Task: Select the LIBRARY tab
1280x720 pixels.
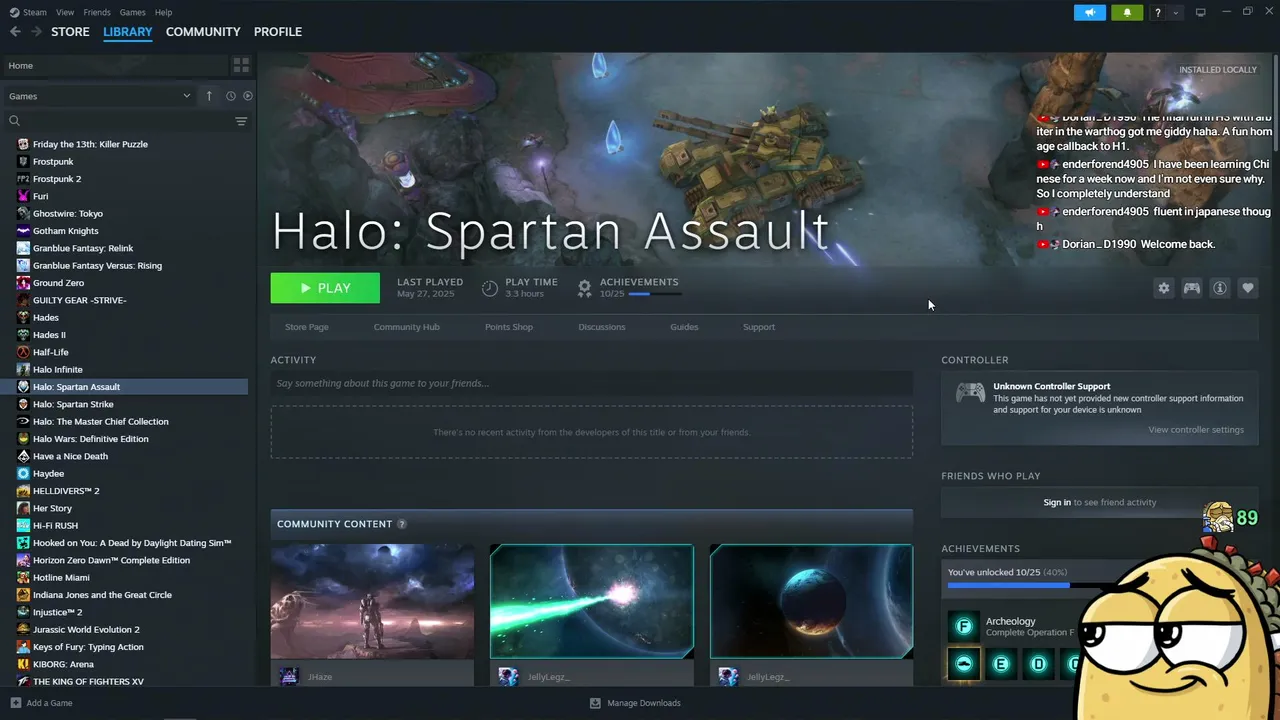Action: point(128,32)
